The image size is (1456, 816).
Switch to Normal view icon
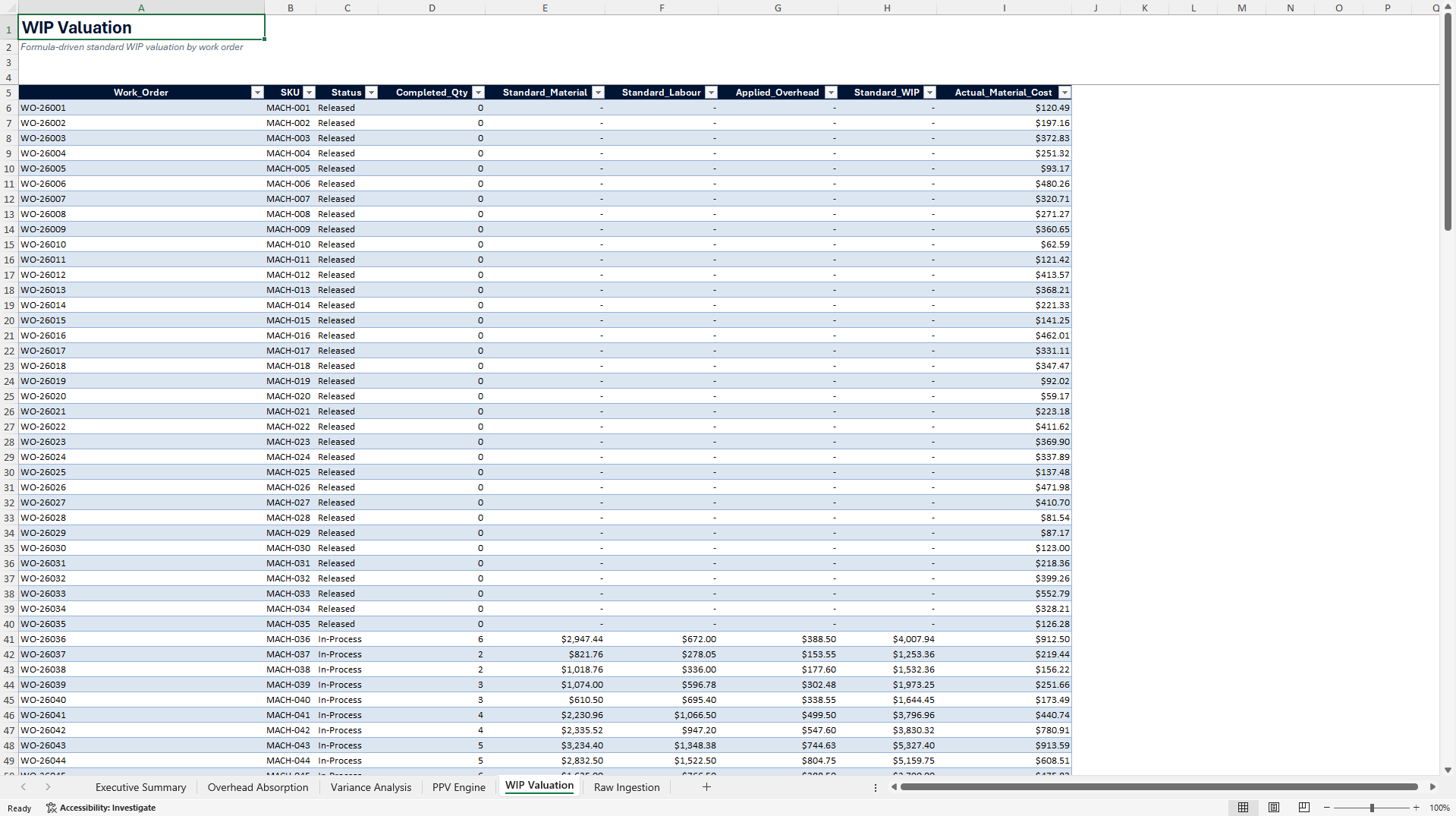1243,808
